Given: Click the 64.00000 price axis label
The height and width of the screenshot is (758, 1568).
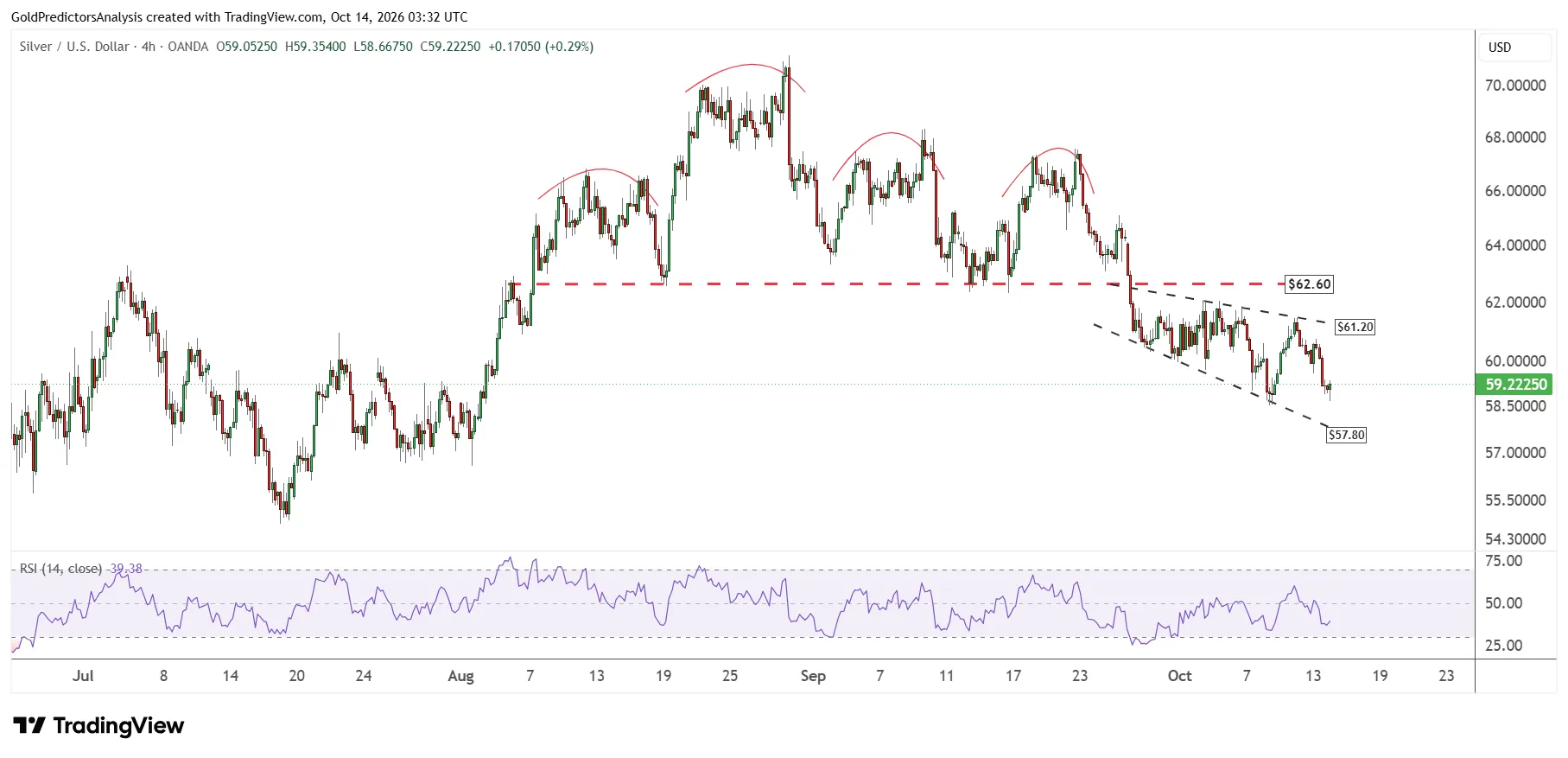Looking at the screenshot, I should tap(1515, 245).
